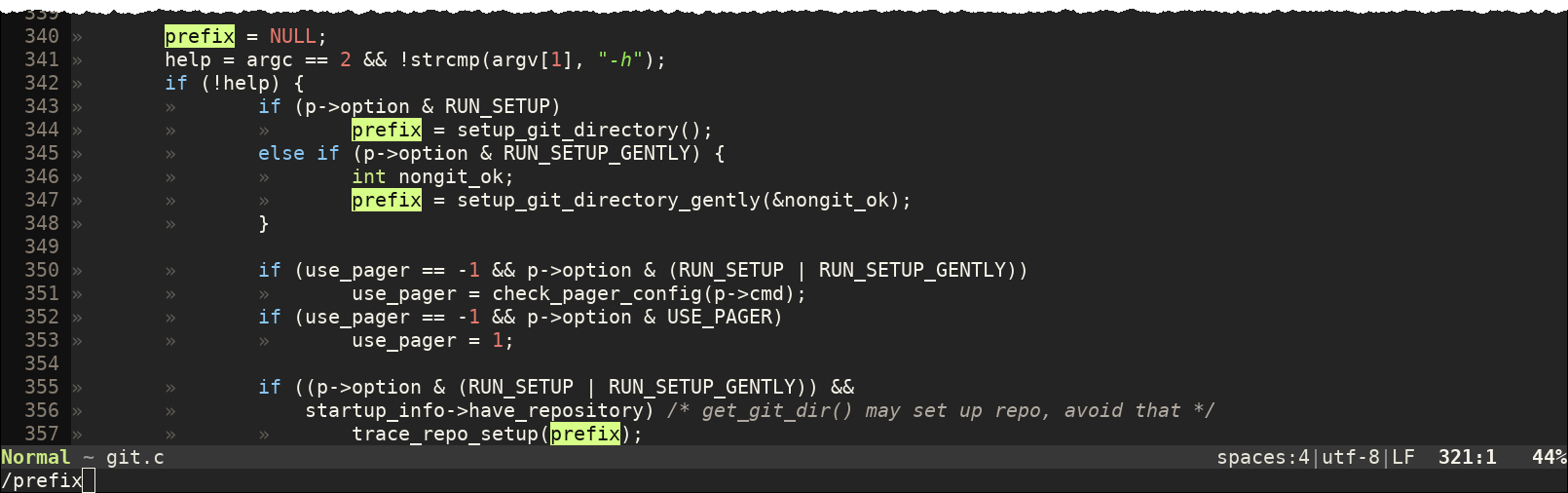Click highlighted 'prefix' on line 347
The width and height of the screenshot is (1568, 493).
coord(387,200)
